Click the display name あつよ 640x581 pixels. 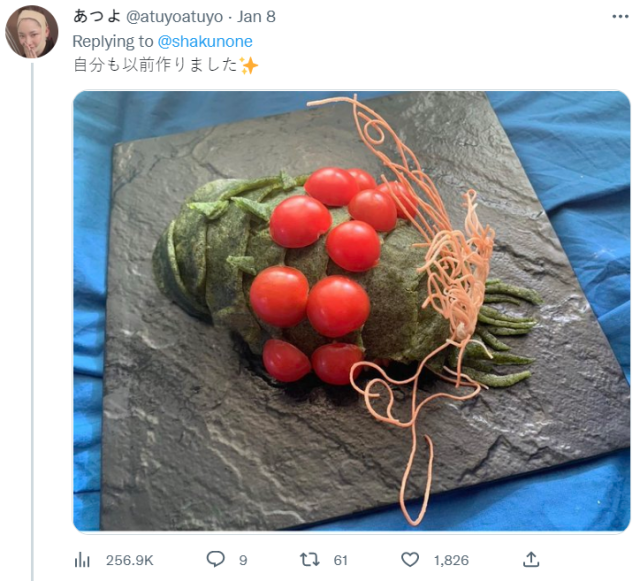(x=96, y=17)
